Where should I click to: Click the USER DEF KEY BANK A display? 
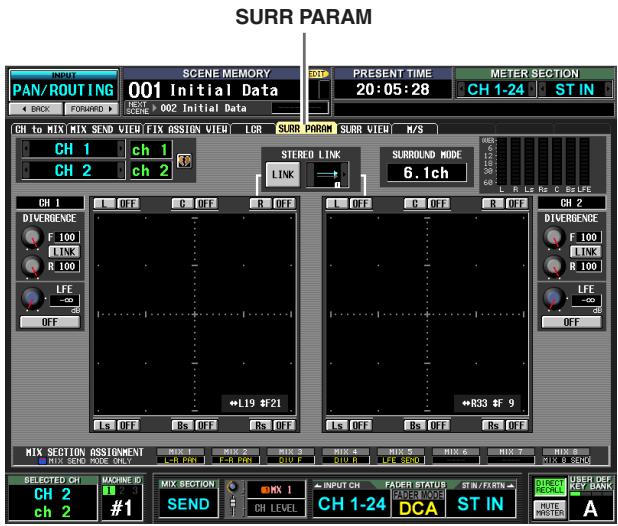[x=590, y=509]
